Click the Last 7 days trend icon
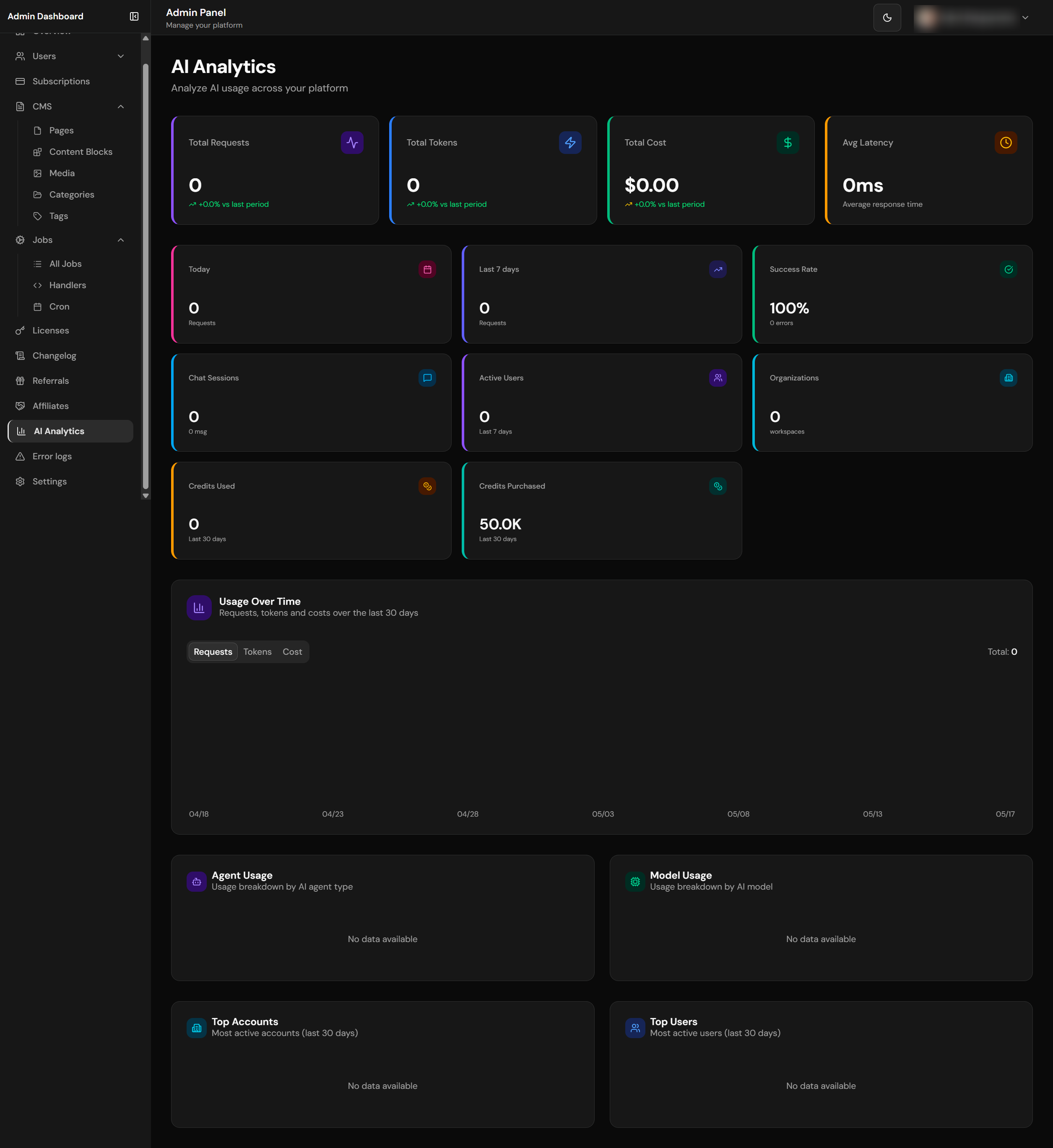 718,270
